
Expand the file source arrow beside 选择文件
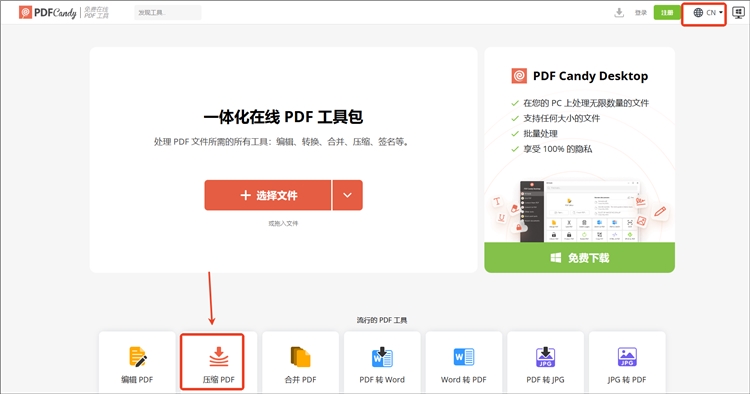point(348,195)
